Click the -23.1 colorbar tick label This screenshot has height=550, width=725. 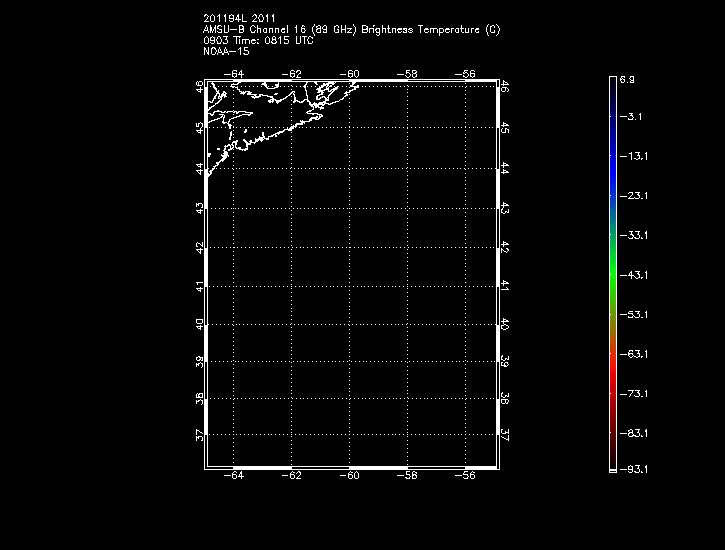633,196
